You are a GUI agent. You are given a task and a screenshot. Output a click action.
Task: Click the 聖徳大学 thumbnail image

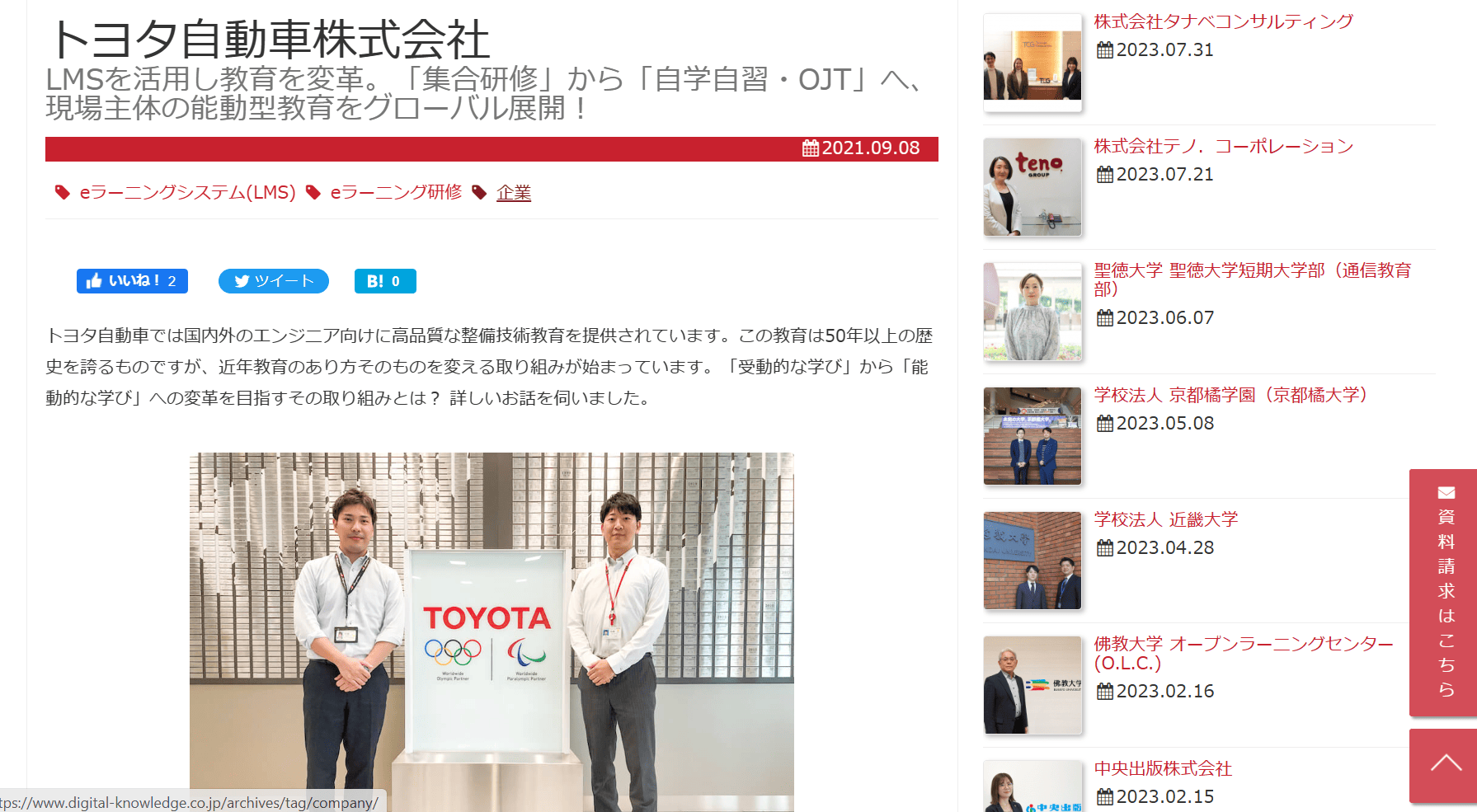point(1032,312)
